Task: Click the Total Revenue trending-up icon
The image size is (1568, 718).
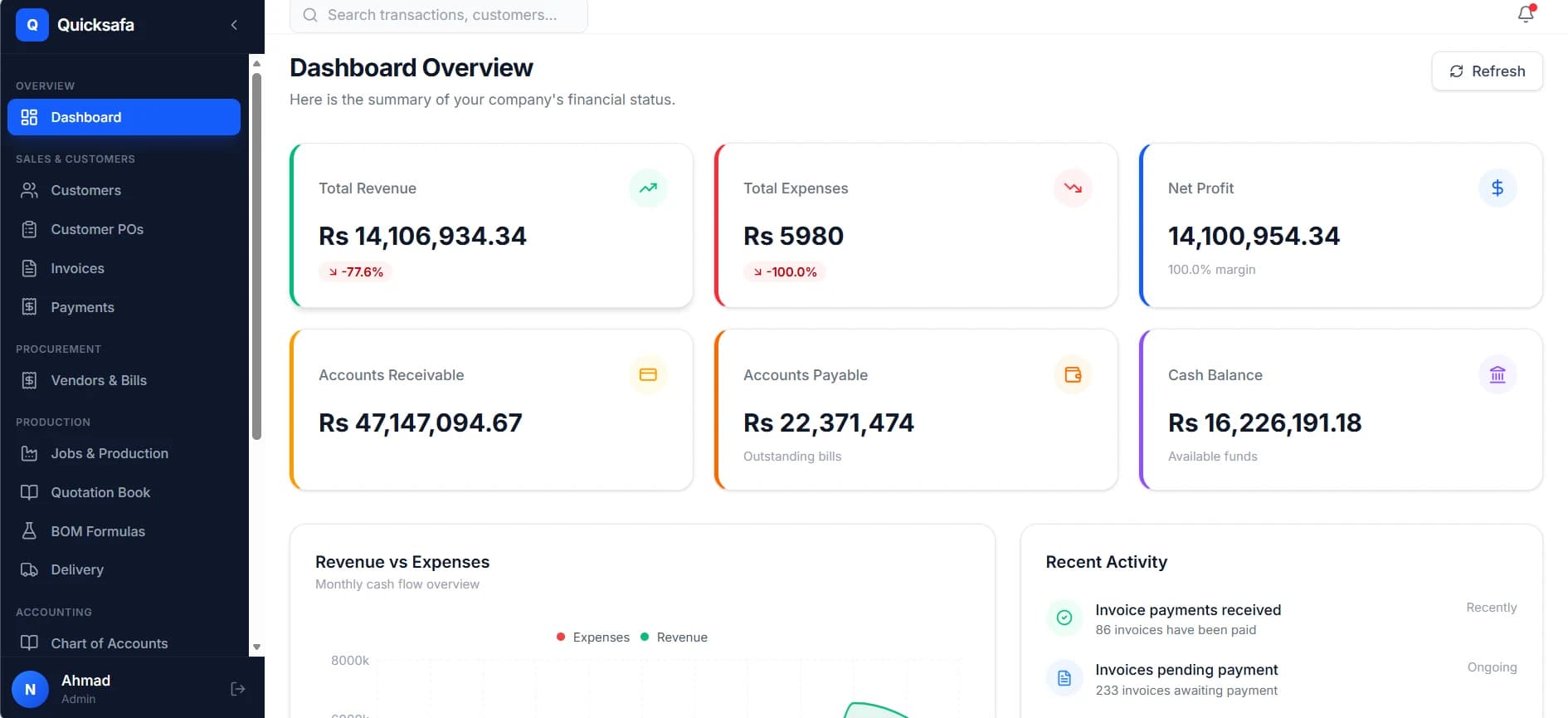Action: 648,188
